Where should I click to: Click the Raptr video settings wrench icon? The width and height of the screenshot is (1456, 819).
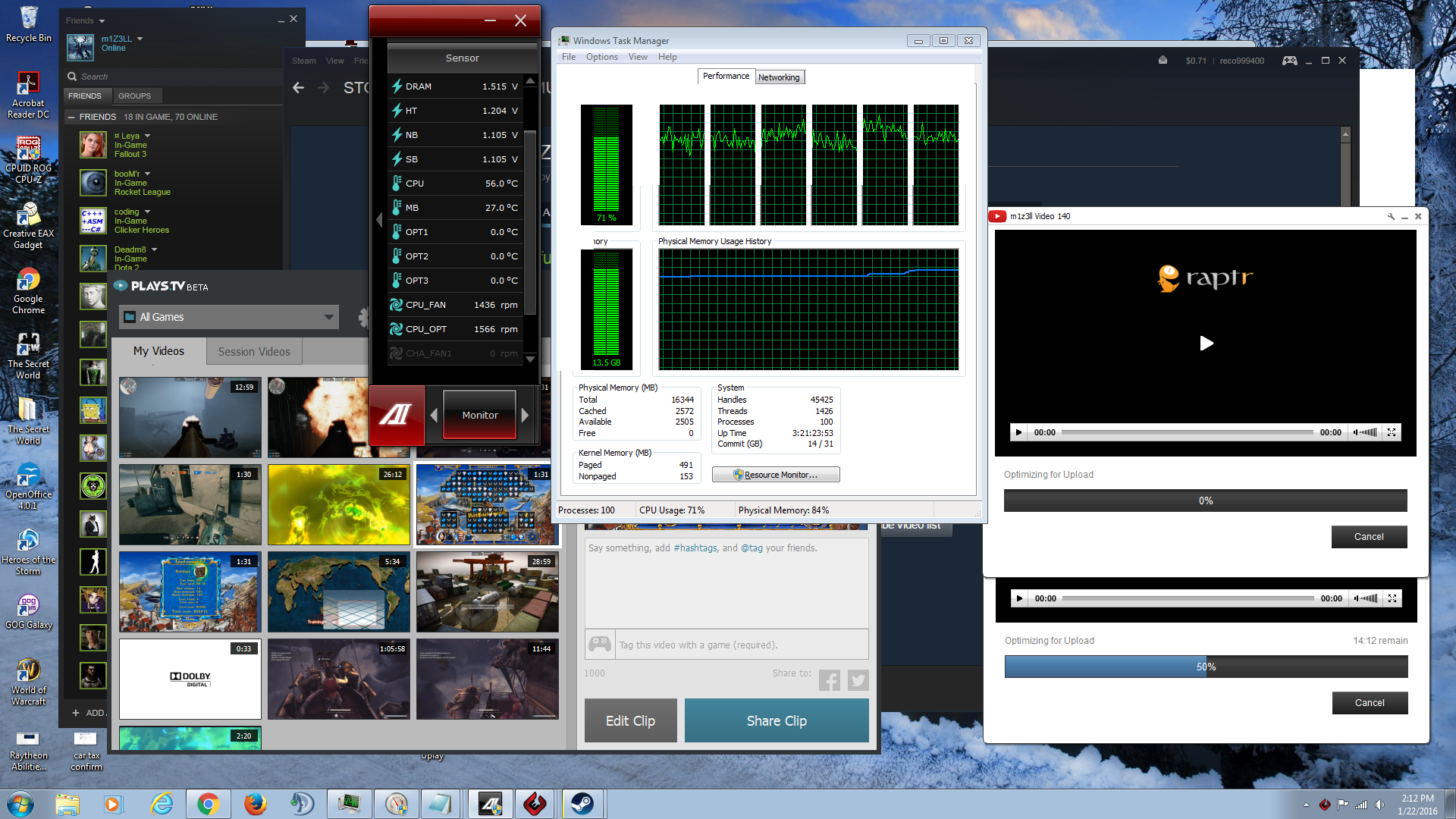(1391, 217)
